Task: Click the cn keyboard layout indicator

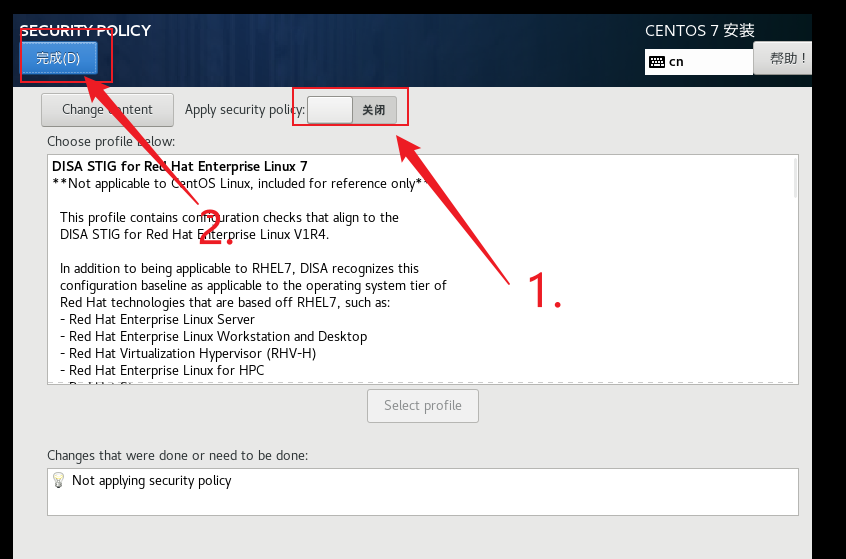Action: click(698, 62)
